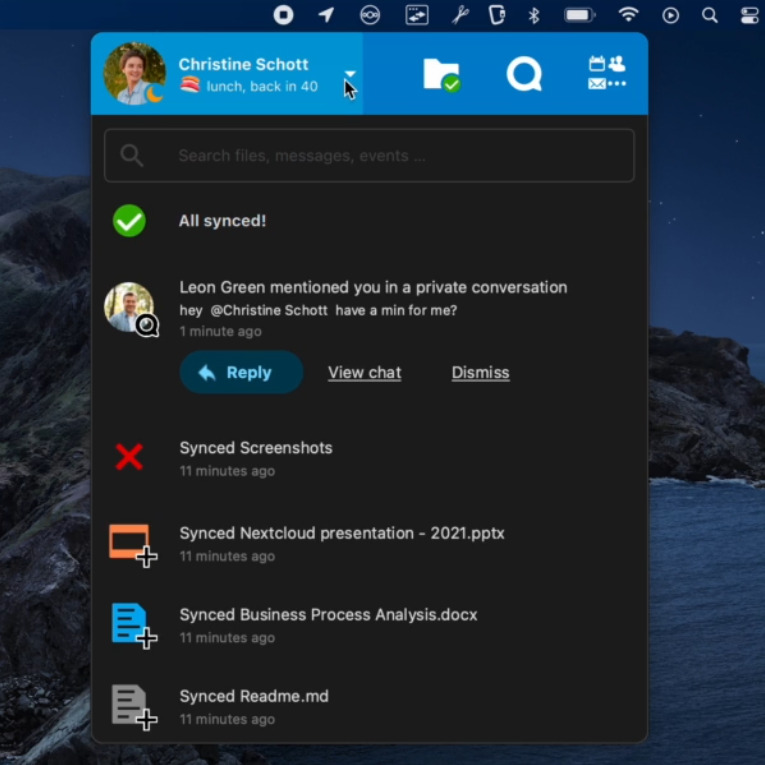
Task: Click the moon away badge on Christine's avatar
Action: pyautogui.click(x=154, y=94)
